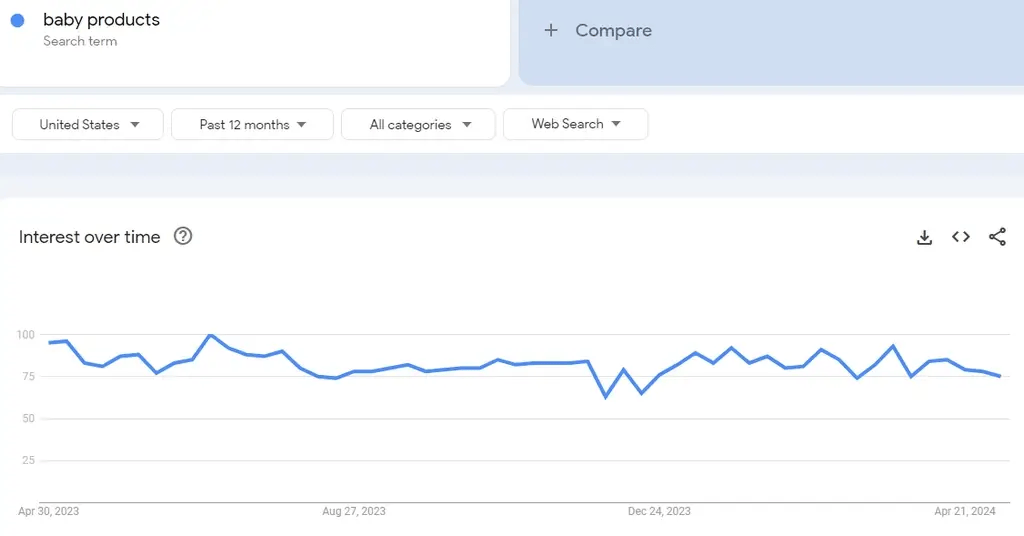
Task: Open the Web Search type dropdown
Action: [x=575, y=124]
